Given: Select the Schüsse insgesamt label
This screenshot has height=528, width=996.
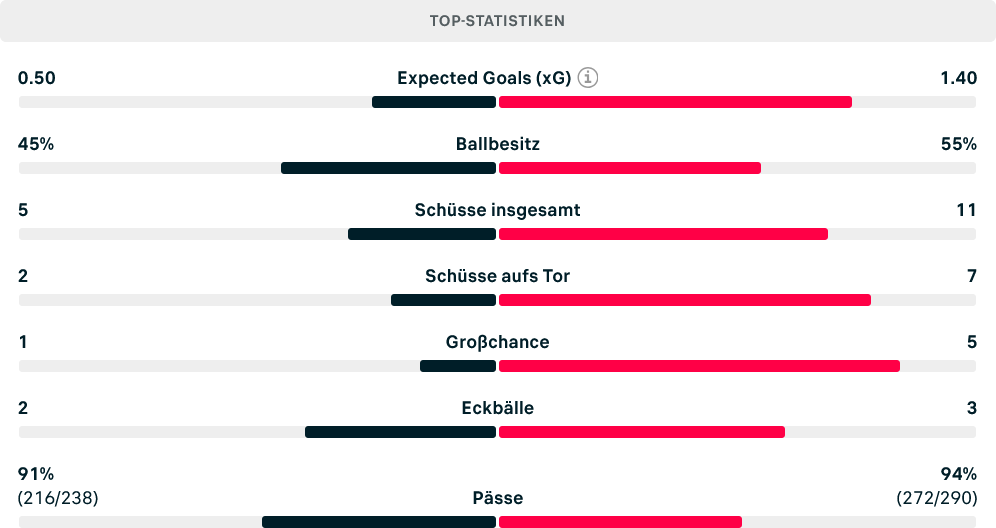Looking at the screenshot, I should [x=497, y=210].
